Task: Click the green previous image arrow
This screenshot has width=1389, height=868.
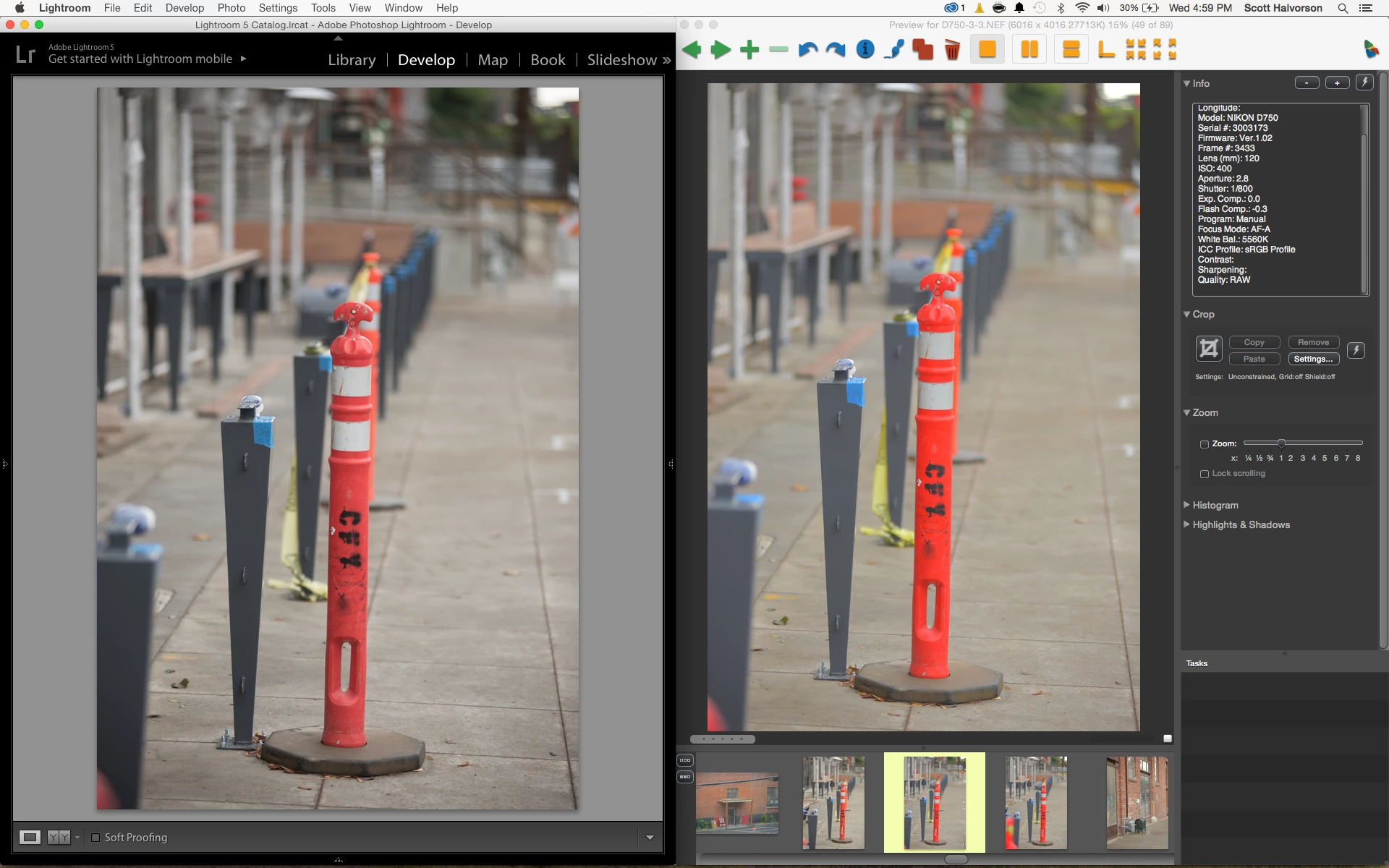Action: point(692,50)
